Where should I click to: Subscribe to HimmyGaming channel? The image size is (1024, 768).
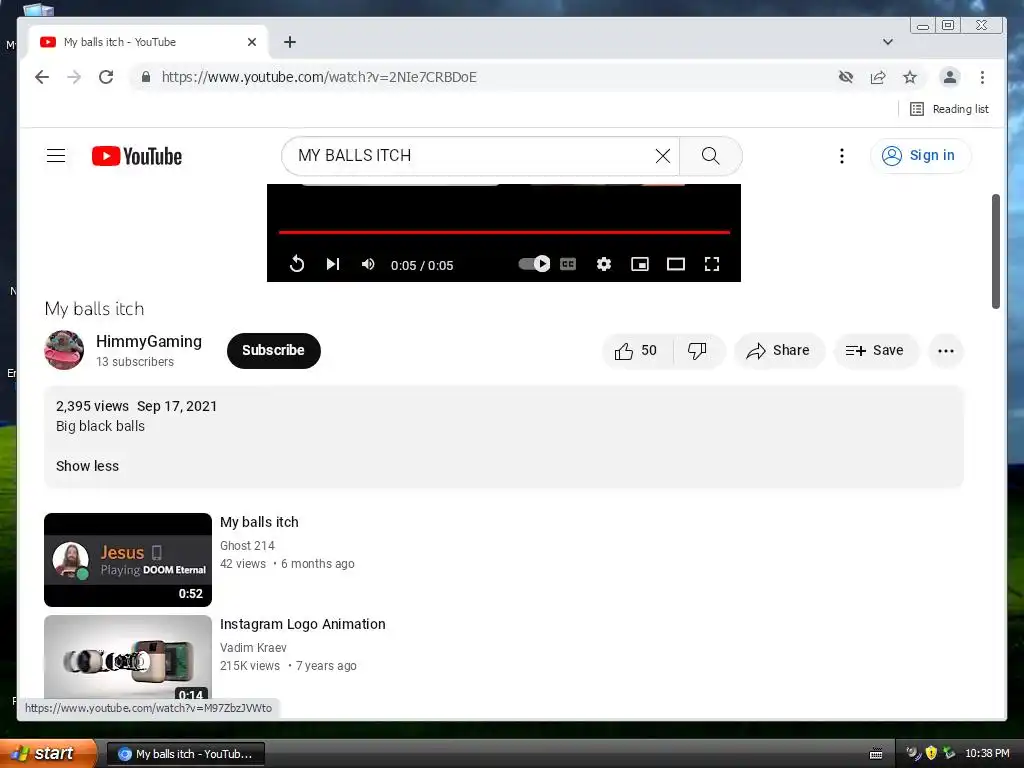274,351
